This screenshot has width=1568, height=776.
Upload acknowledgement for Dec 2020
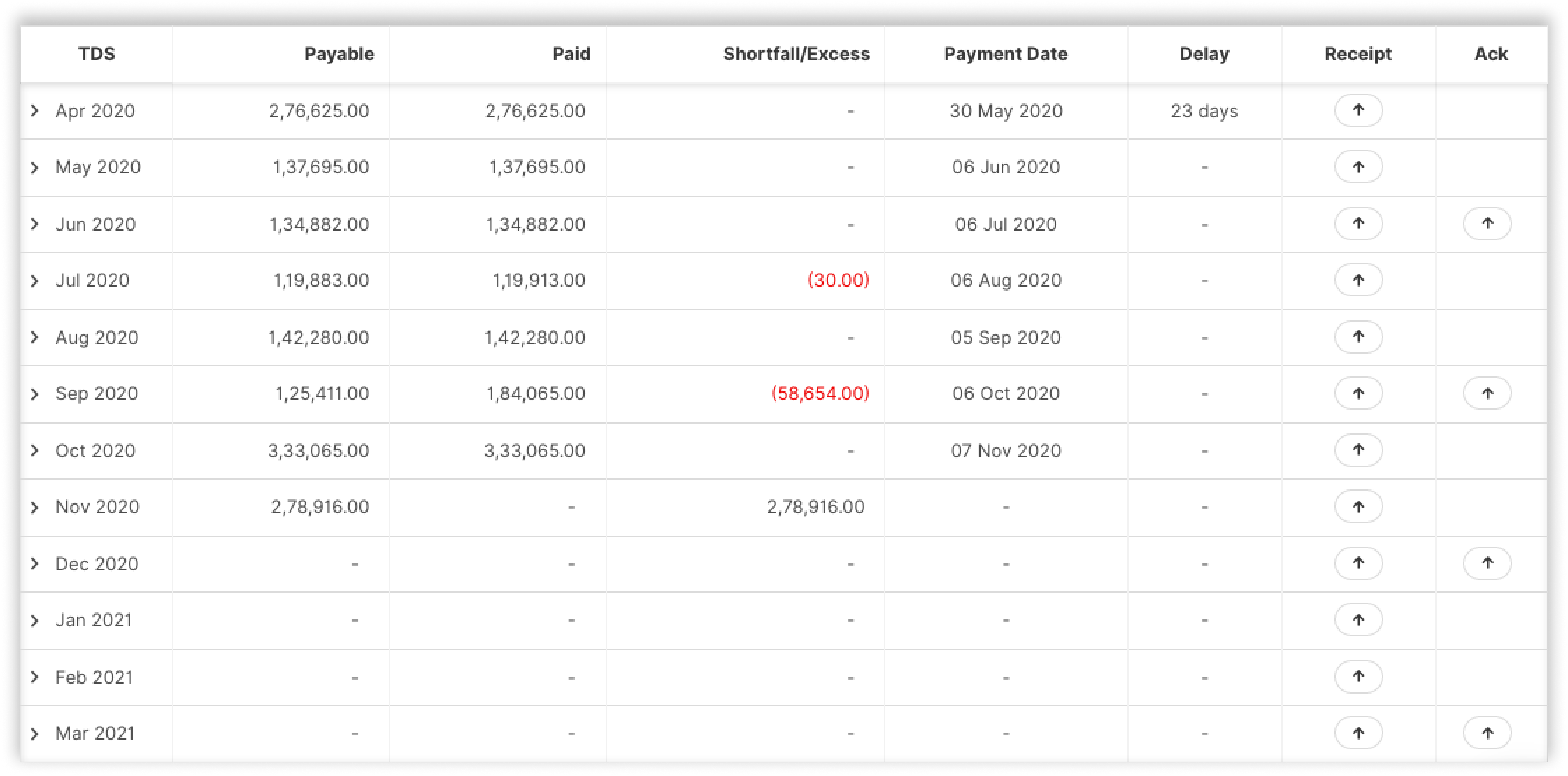(x=1487, y=563)
